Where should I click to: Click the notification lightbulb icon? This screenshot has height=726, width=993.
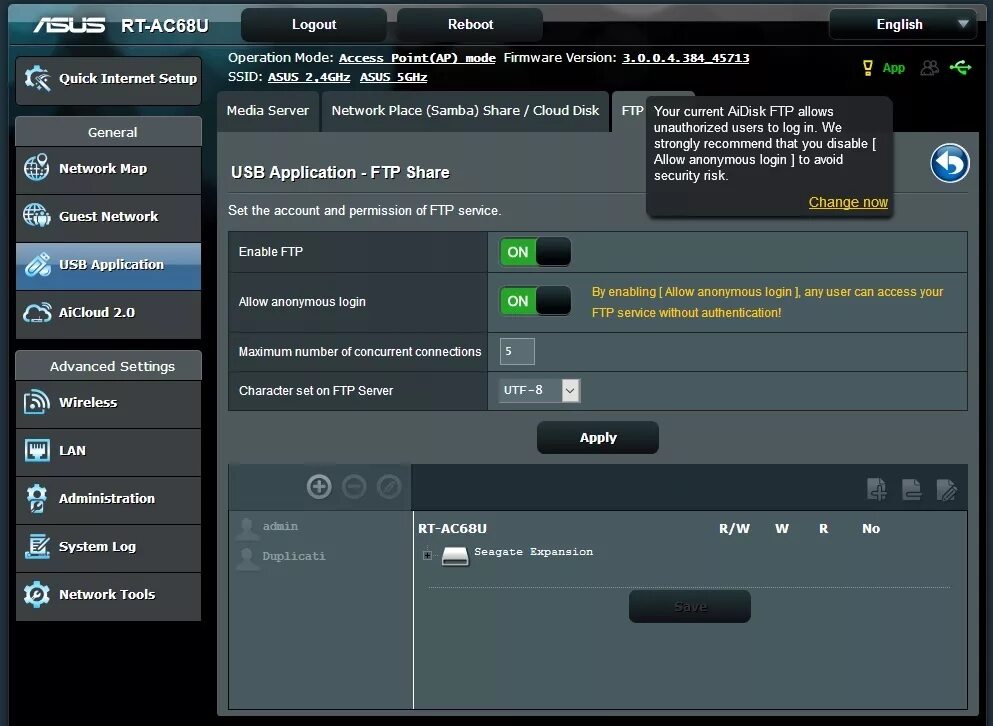click(x=868, y=68)
